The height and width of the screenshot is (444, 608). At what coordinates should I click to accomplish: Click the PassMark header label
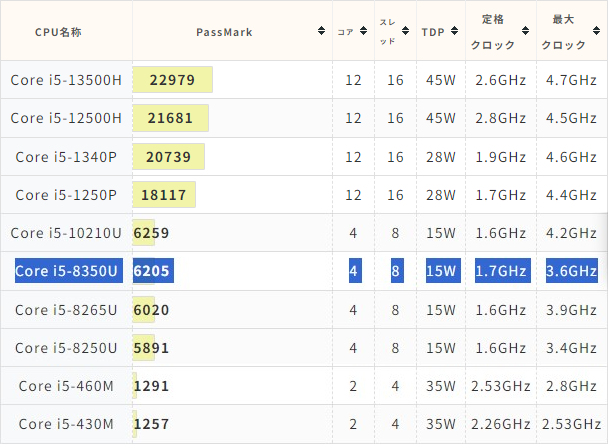click(224, 32)
